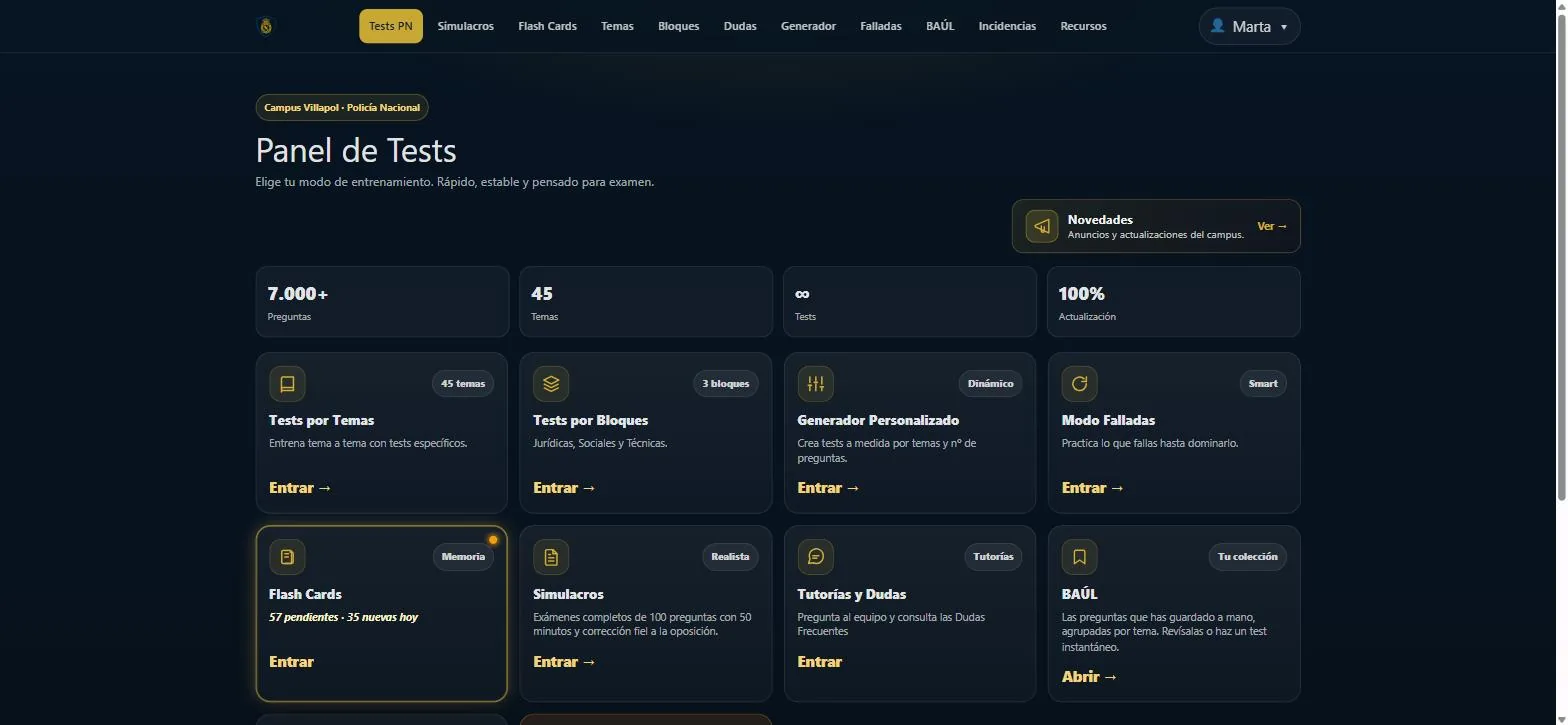
Task: Click Entrar on the Flash Cards card
Action: pyautogui.click(x=291, y=662)
